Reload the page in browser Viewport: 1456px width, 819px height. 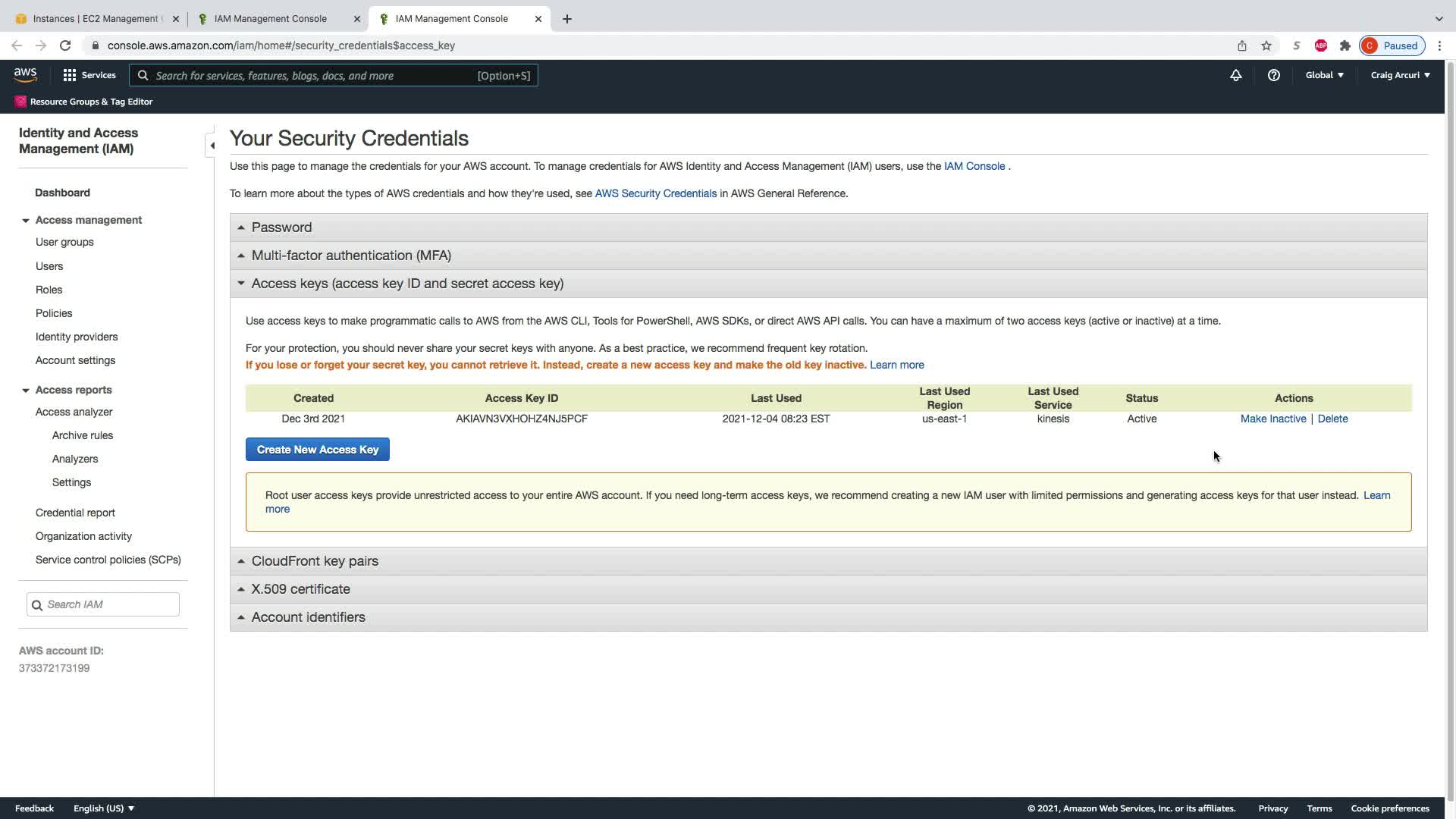[65, 45]
